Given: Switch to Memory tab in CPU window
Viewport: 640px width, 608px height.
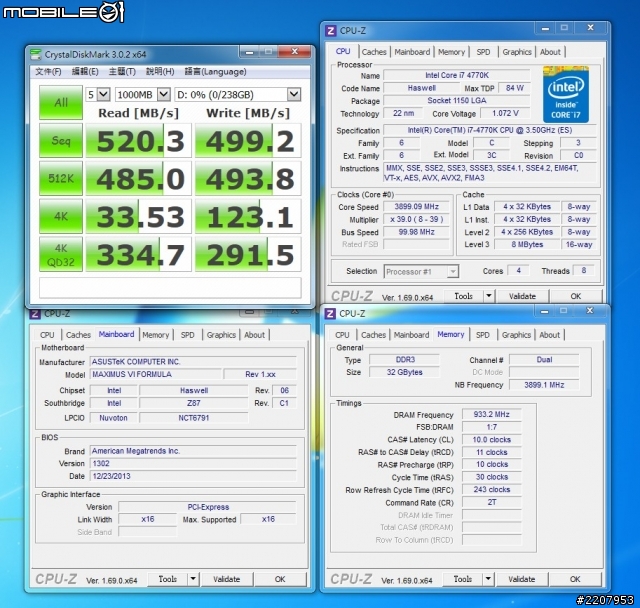Looking at the screenshot, I should click(x=451, y=52).
